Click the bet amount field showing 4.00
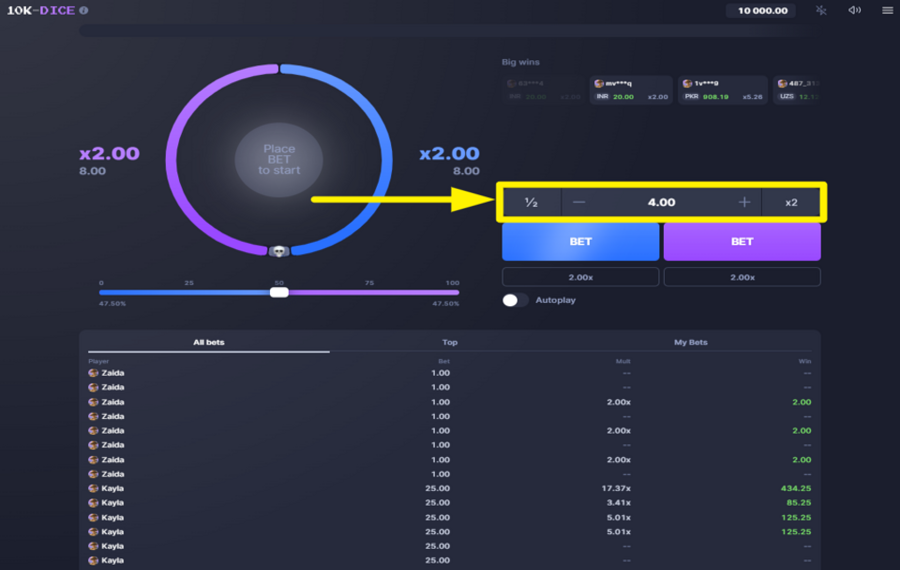Image resolution: width=900 pixels, height=570 pixels. (661, 202)
